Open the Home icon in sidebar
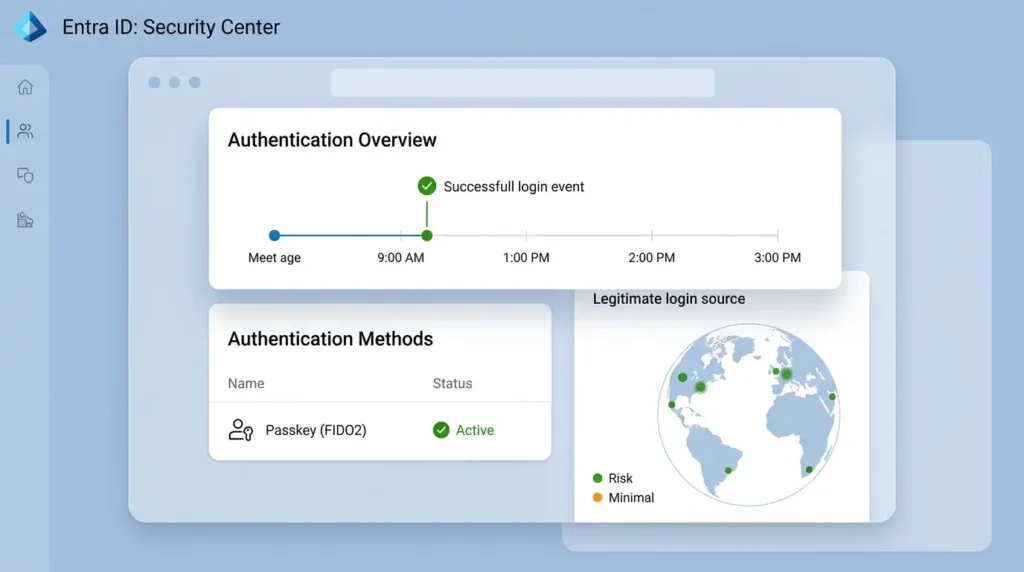This screenshot has width=1024, height=572. (25, 87)
